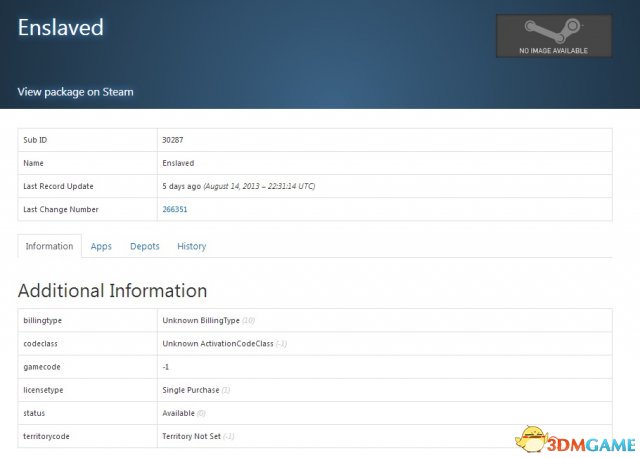Click the Territory Not Set value
The image size is (640, 458).
[197, 436]
